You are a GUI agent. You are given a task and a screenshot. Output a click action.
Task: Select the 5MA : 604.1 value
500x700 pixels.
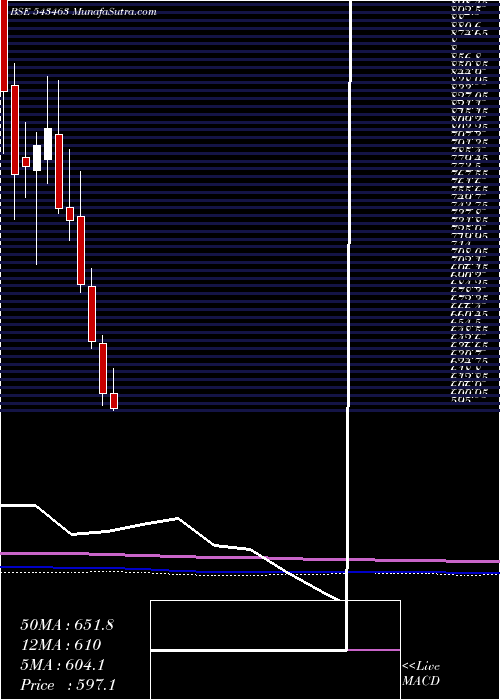click(x=62, y=665)
